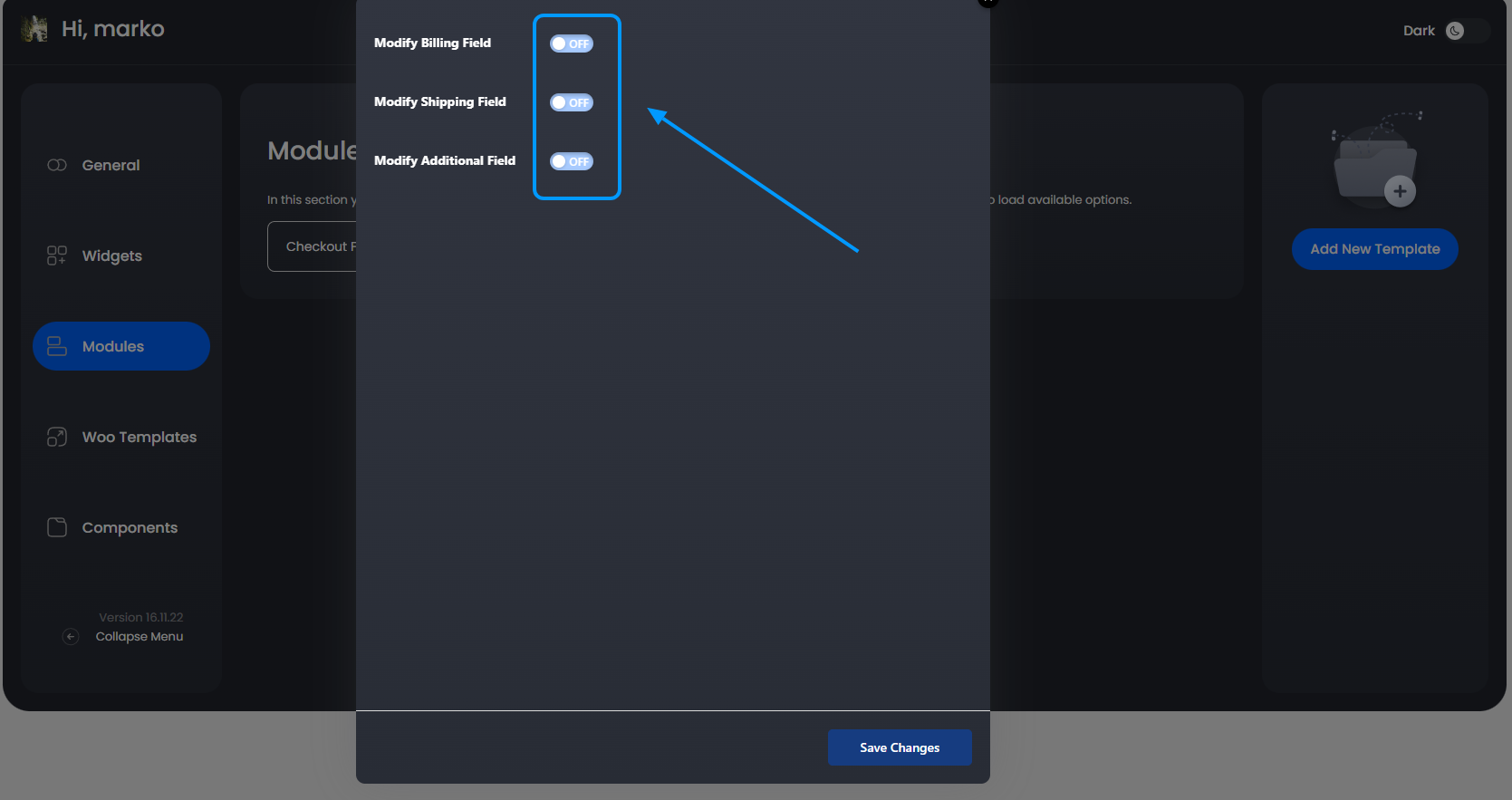Click the Hi, marko greeting
This screenshot has width=1512, height=800.
tap(113, 29)
